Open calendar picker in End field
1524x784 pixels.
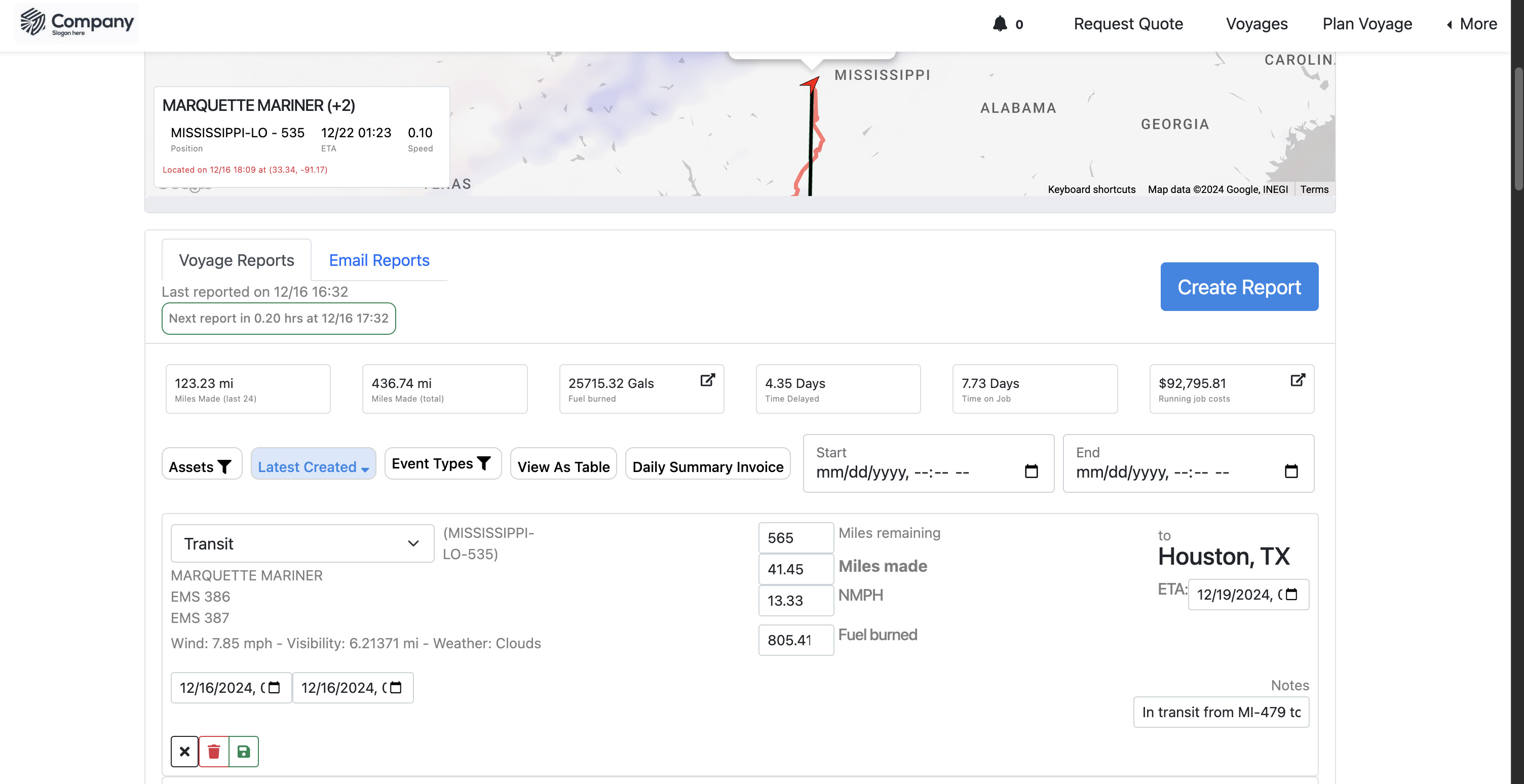point(1291,471)
